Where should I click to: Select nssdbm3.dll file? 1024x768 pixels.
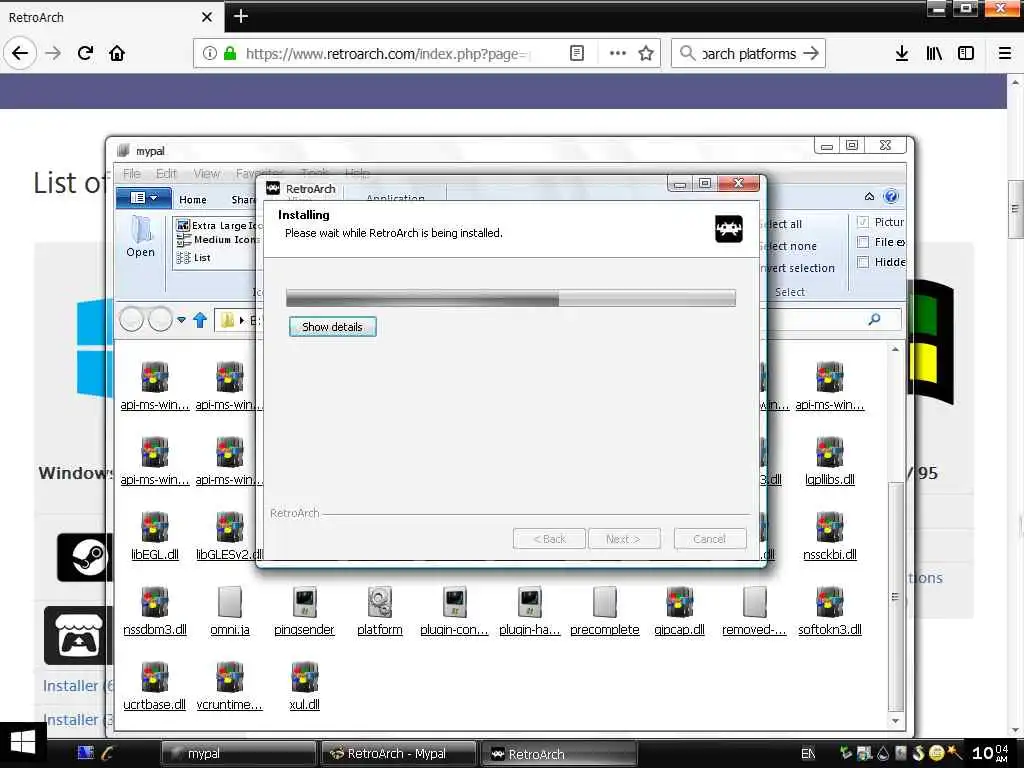(x=155, y=612)
